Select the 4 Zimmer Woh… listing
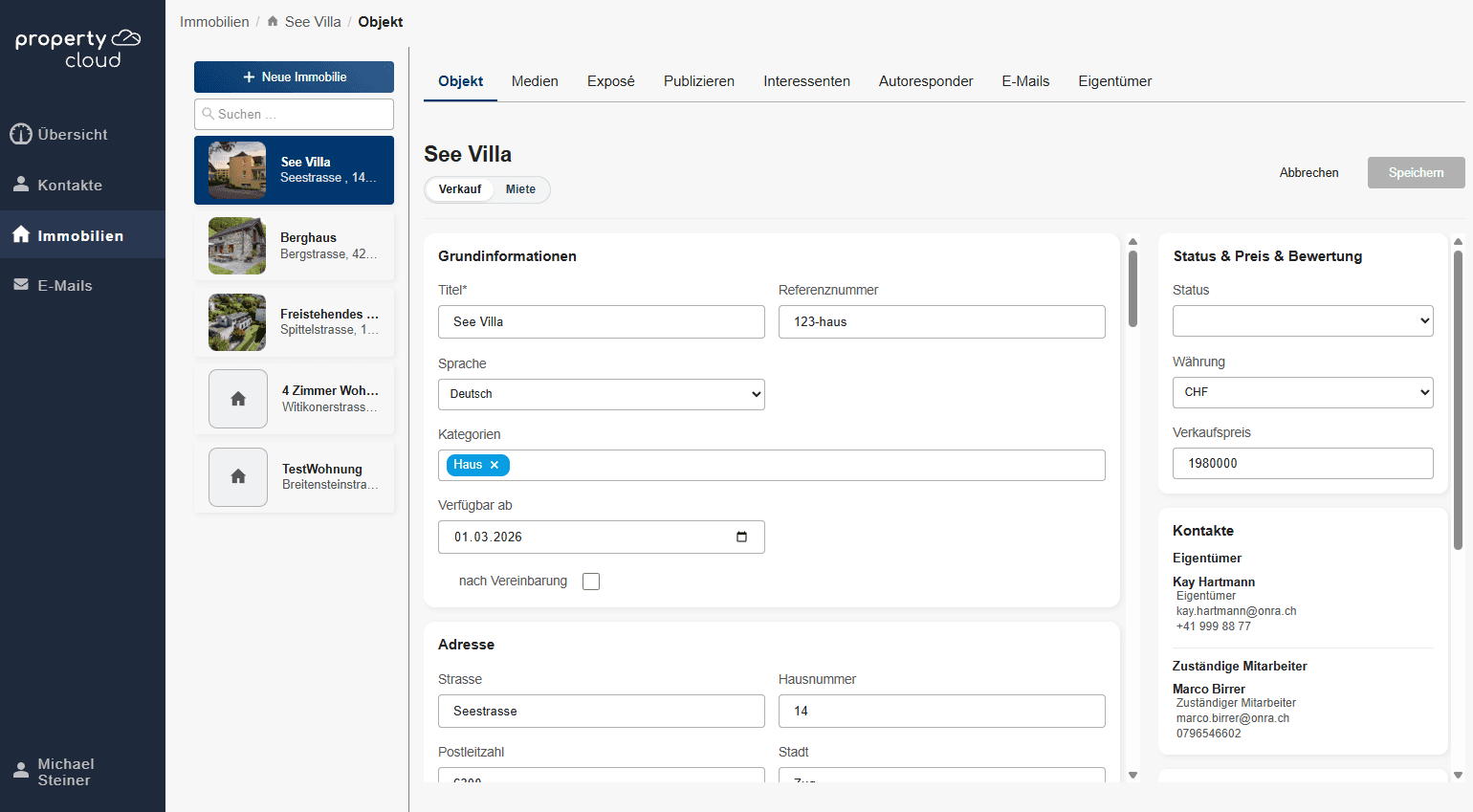Image resolution: width=1473 pixels, height=812 pixels. 294,399
